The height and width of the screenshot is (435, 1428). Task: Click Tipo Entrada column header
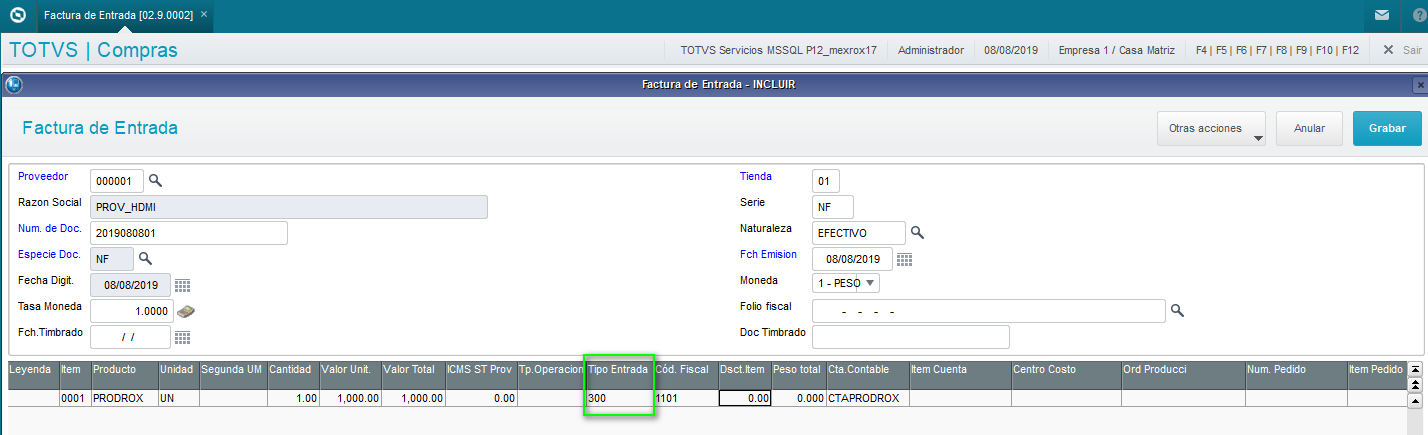pyautogui.click(x=619, y=375)
